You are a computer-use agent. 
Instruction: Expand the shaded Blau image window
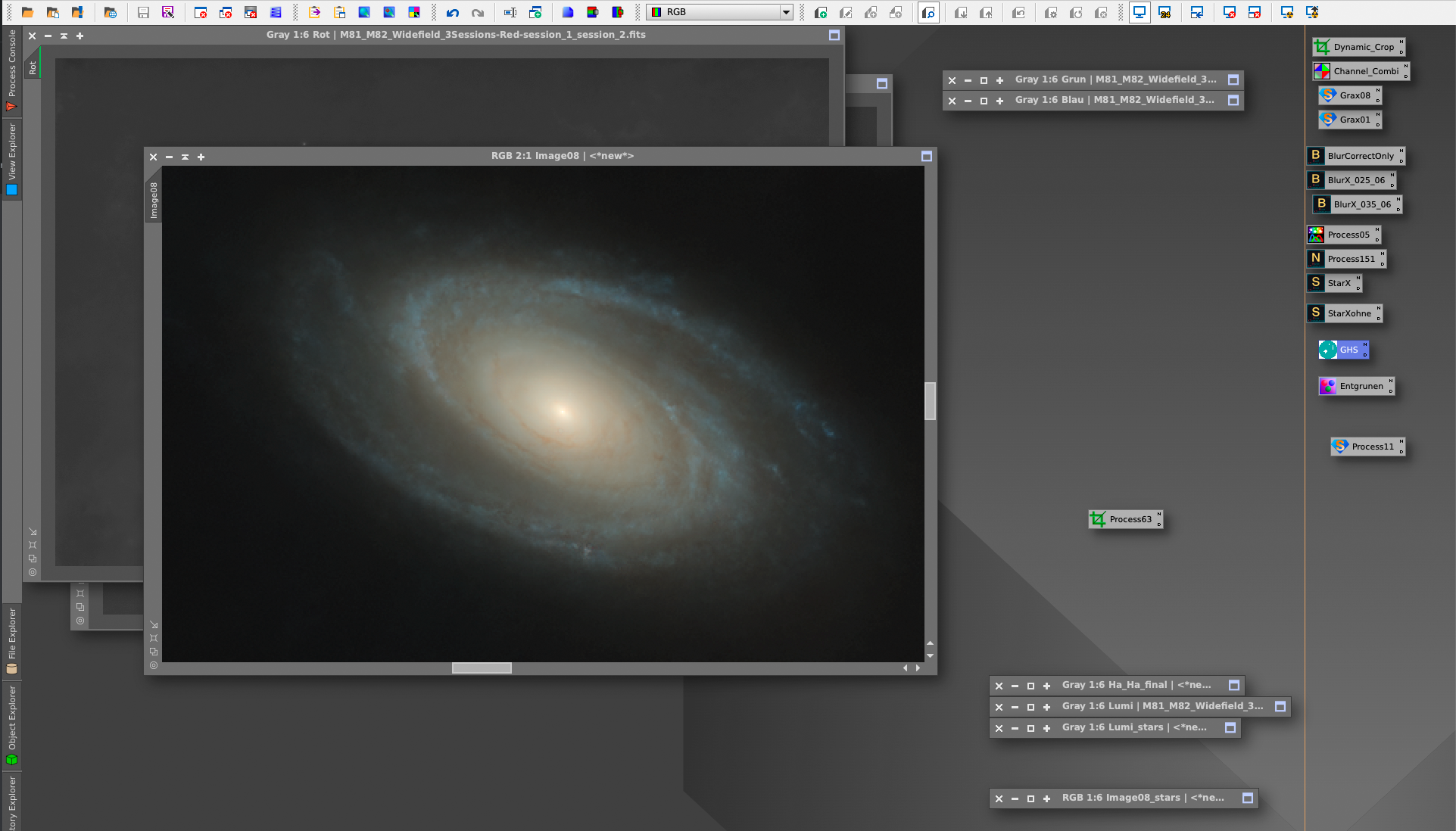click(984, 101)
